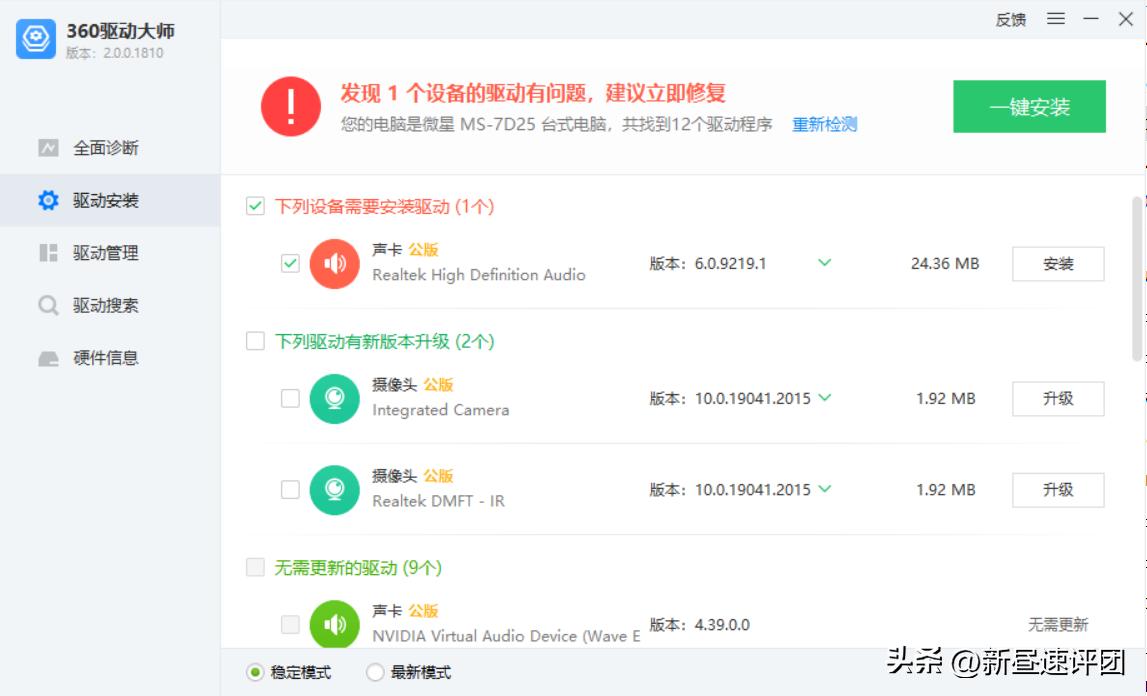Click the red exclamation warning icon

[x=290, y=106]
